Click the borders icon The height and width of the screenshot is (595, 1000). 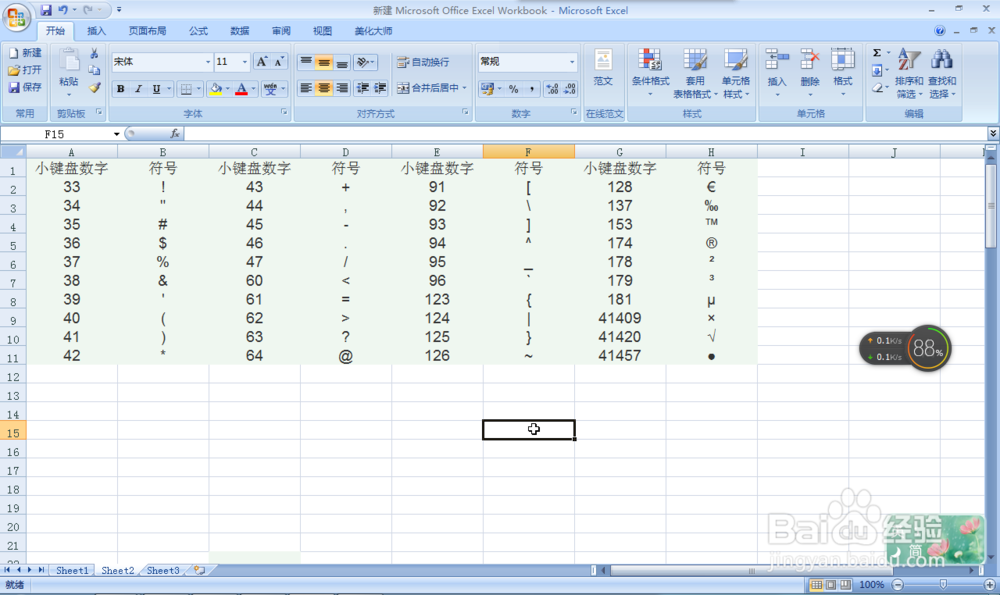[x=186, y=89]
